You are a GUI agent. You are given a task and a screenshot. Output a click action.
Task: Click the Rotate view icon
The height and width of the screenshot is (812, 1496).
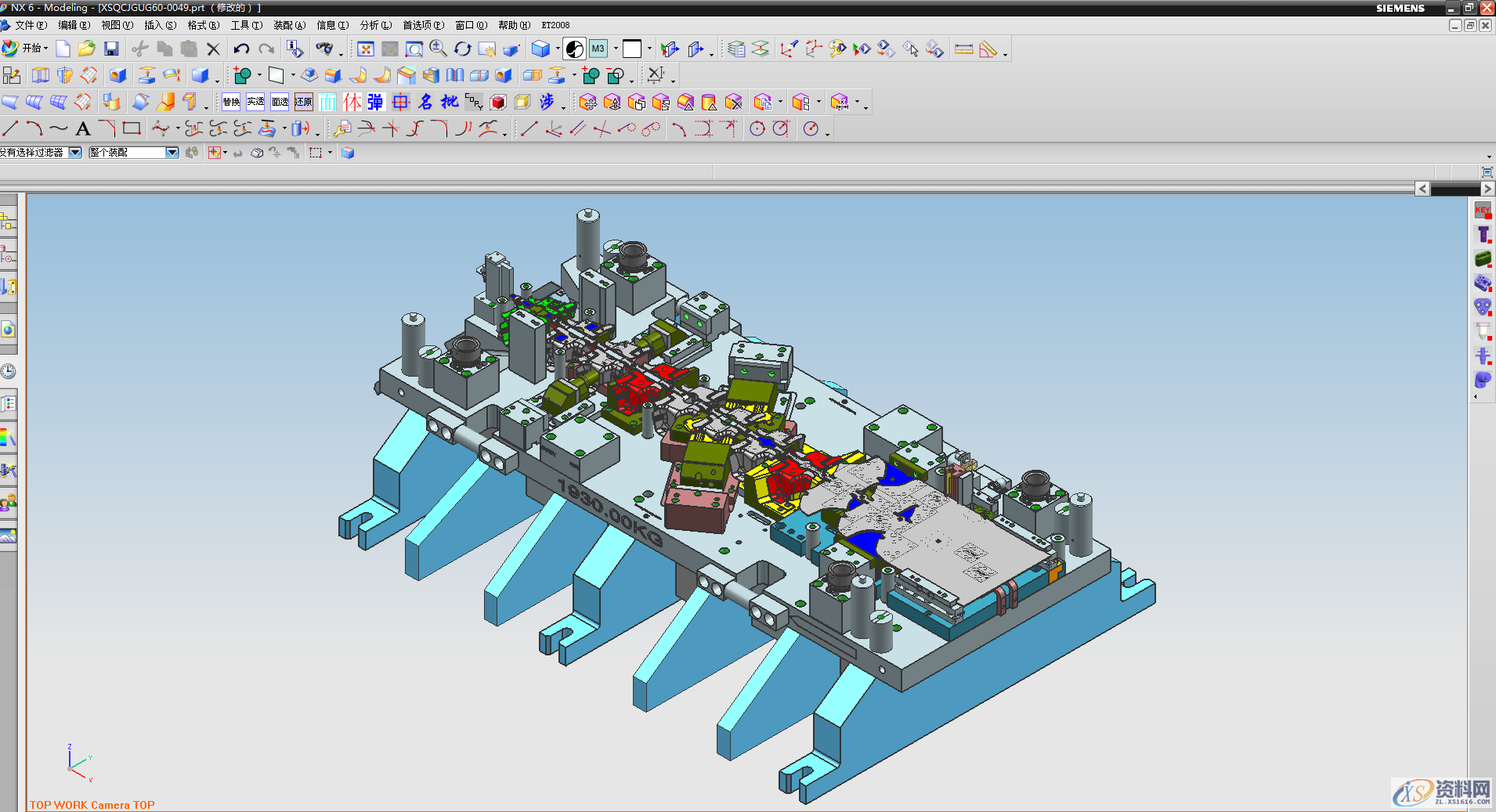[463, 49]
